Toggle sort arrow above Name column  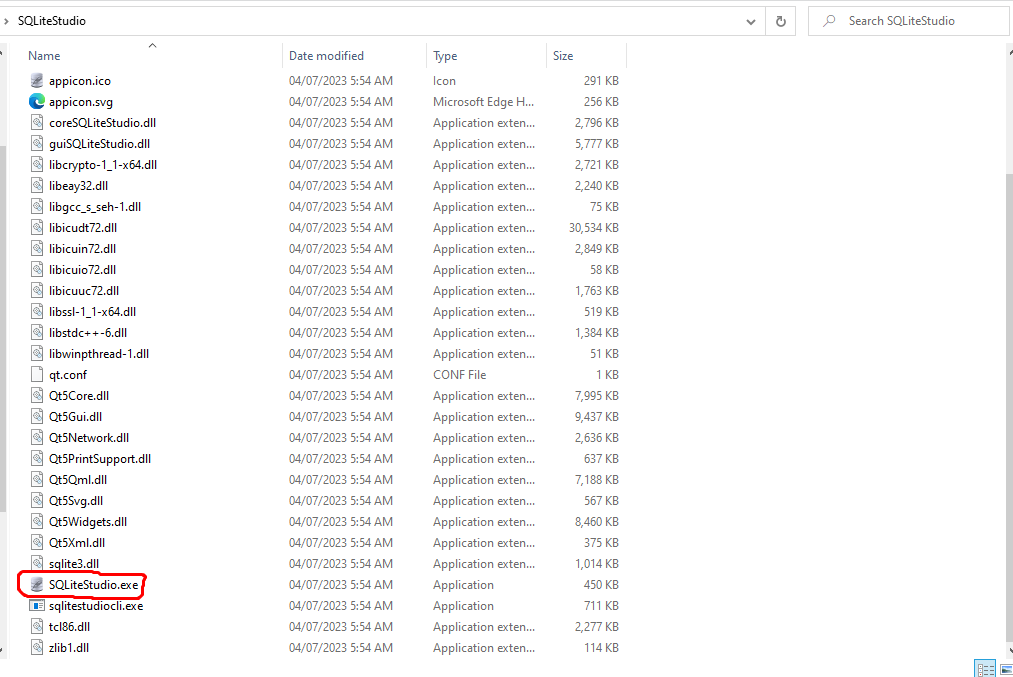pyautogui.click(x=152, y=45)
